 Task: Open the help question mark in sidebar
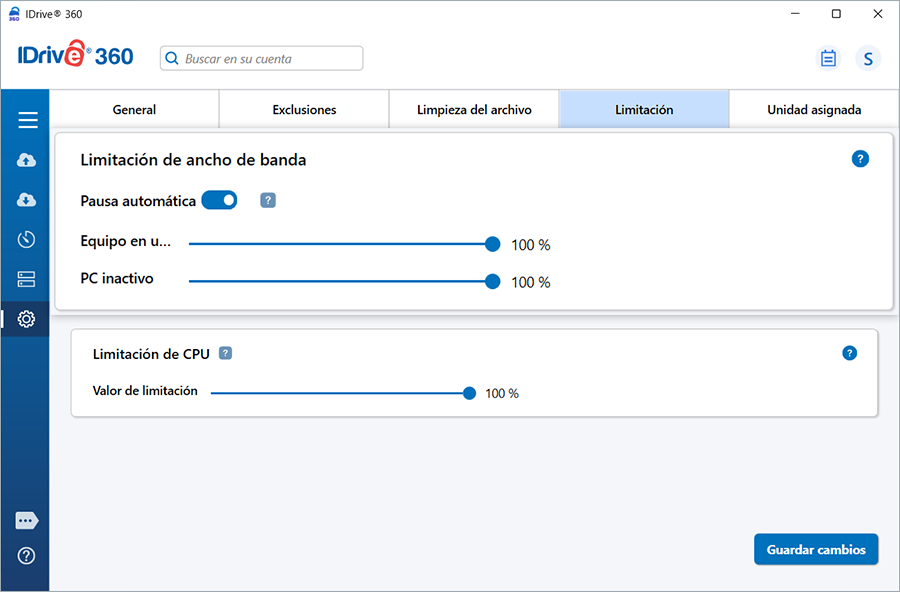pyautogui.click(x=27, y=556)
